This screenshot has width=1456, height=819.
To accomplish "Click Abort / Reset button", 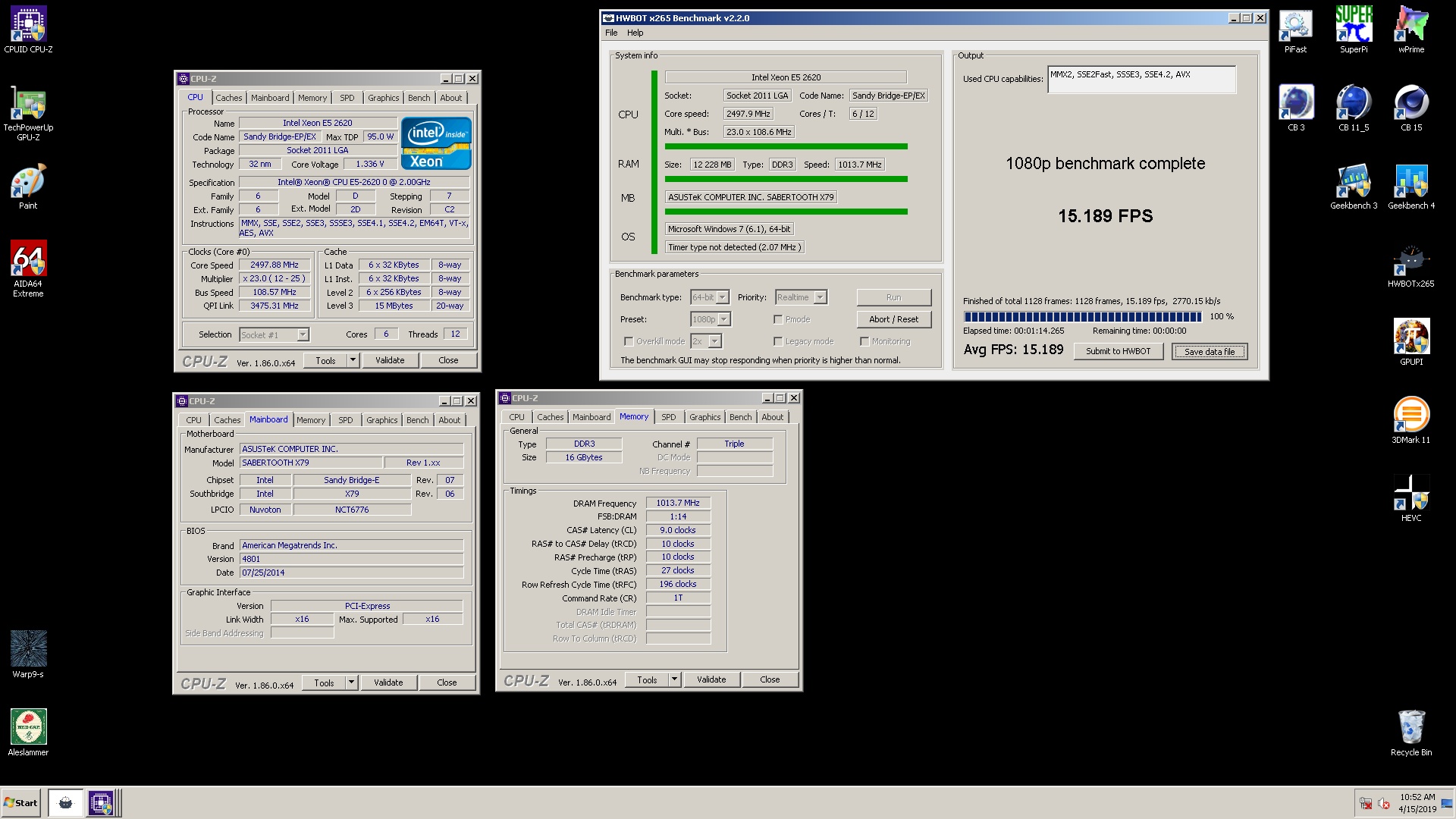I will 893,319.
